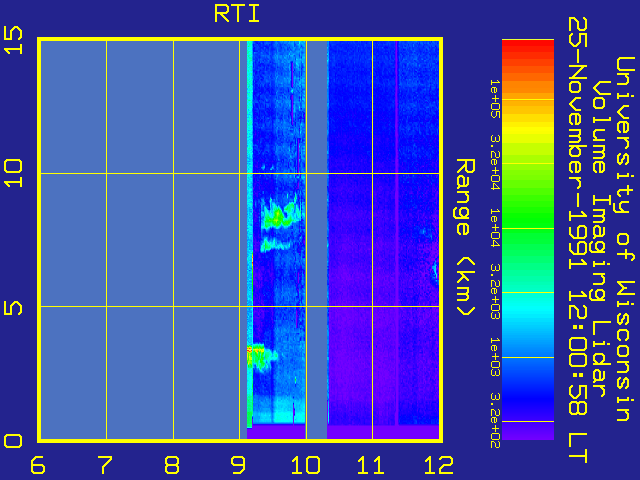Click the purple bottom of the colorbar
Viewport: 640px width, 480px height.
coord(528,431)
